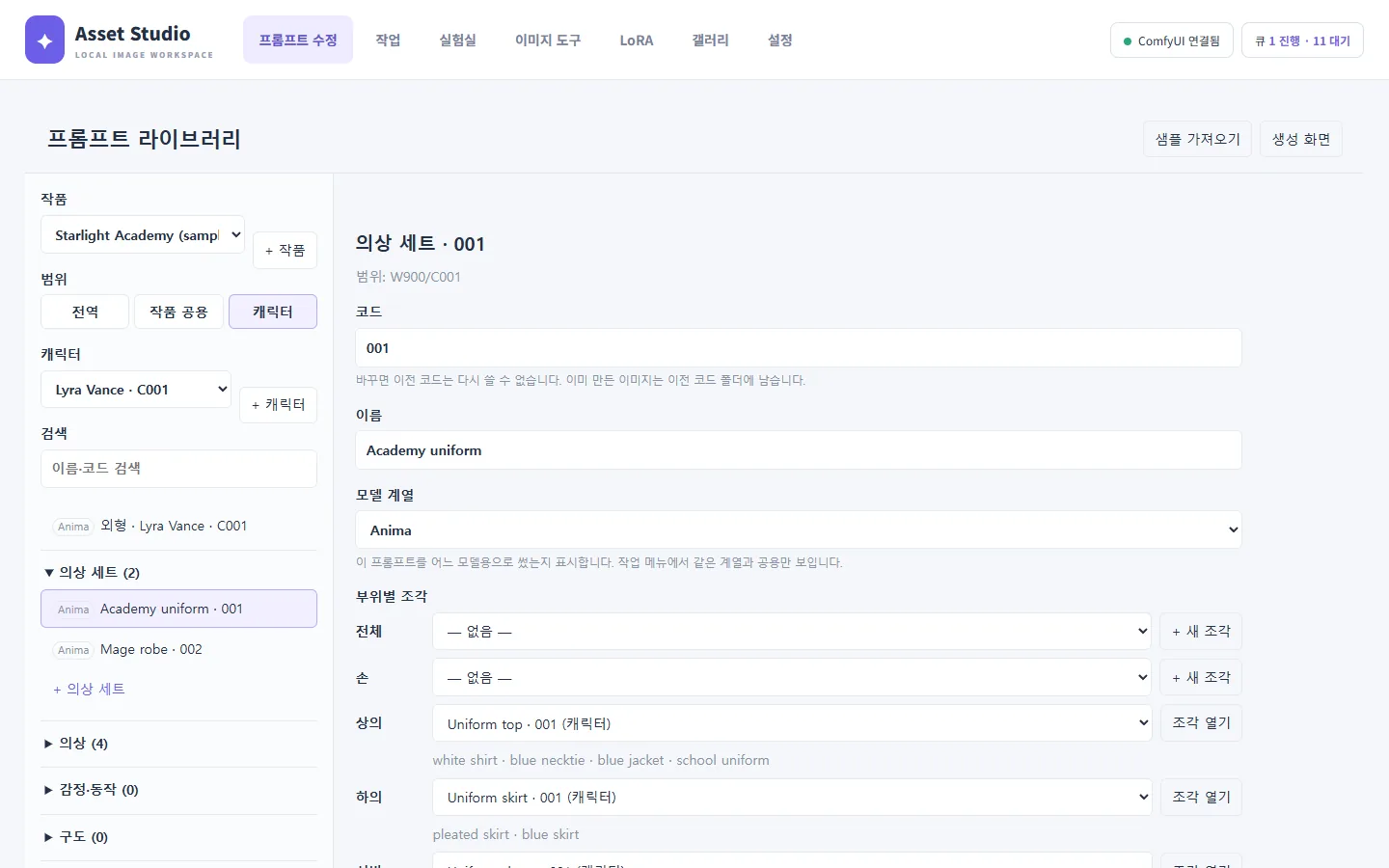Click + 새 조각 for 전체 row
1389x868 pixels.
1201,632
